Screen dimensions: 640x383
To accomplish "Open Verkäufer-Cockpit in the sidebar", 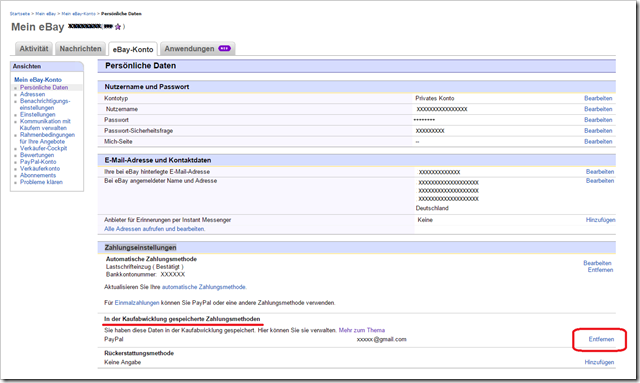I will tap(43, 148).
